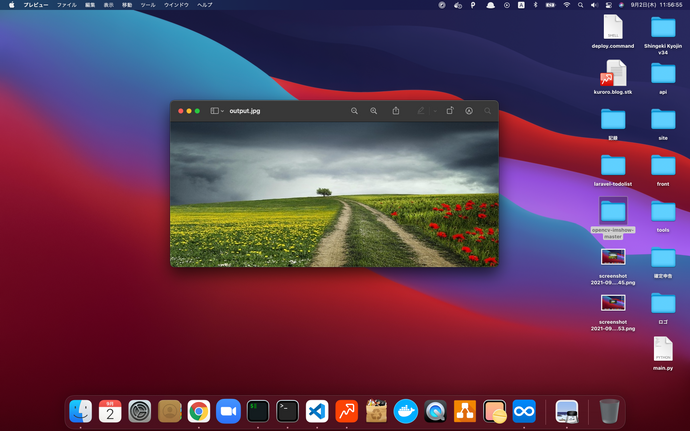Click the Share icon in Preview toolbar
This screenshot has height=431, width=690.
point(397,111)
